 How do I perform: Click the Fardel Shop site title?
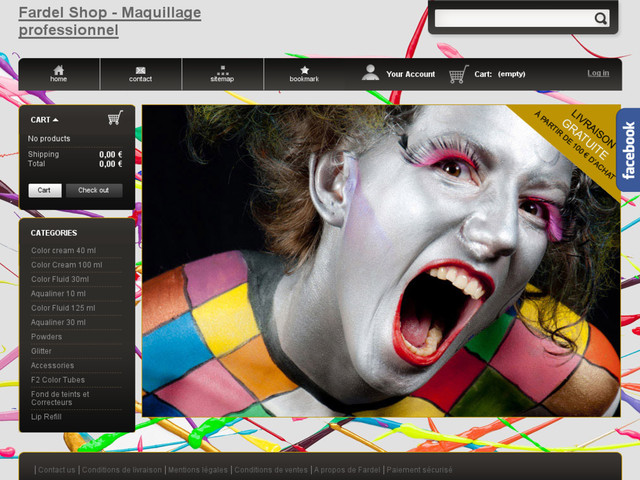click(109, 21)
